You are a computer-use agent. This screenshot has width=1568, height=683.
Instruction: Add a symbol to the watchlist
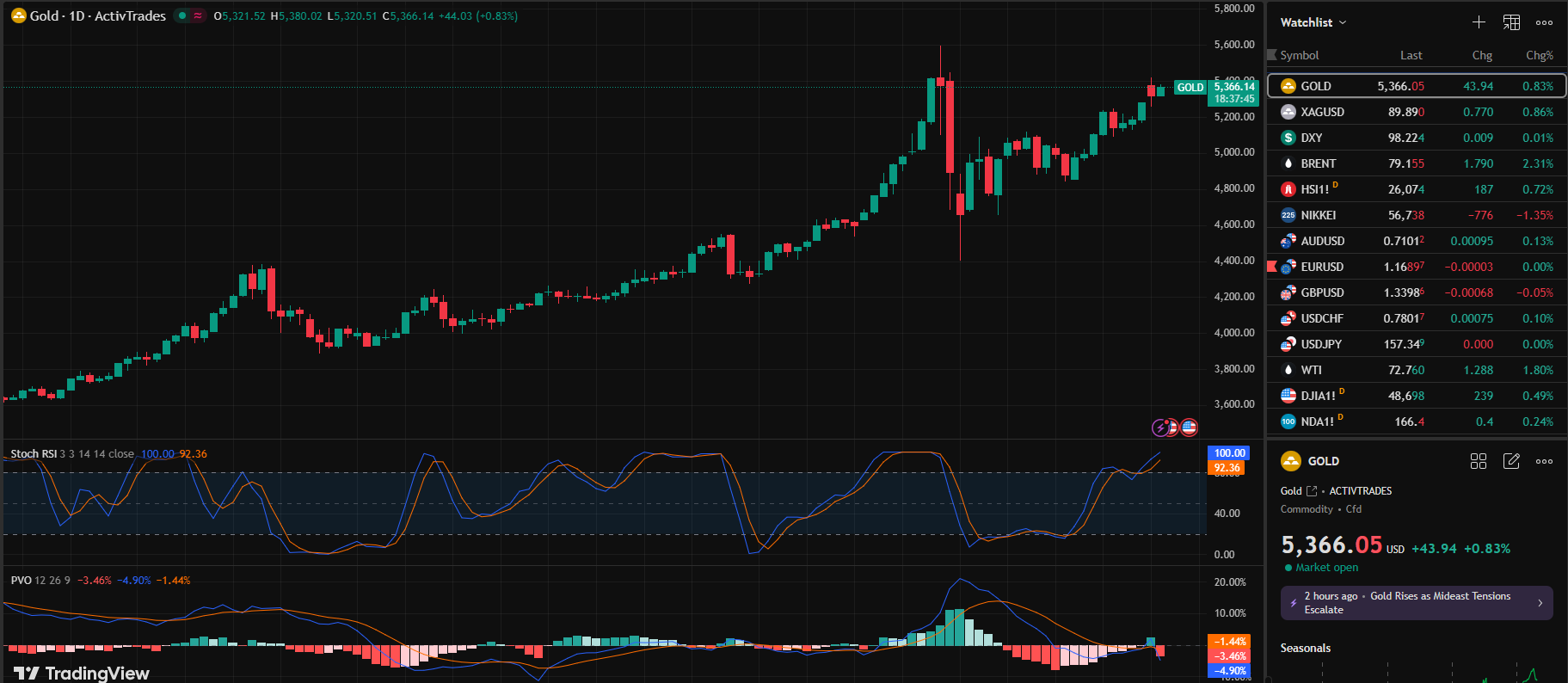coord(1479,22)
